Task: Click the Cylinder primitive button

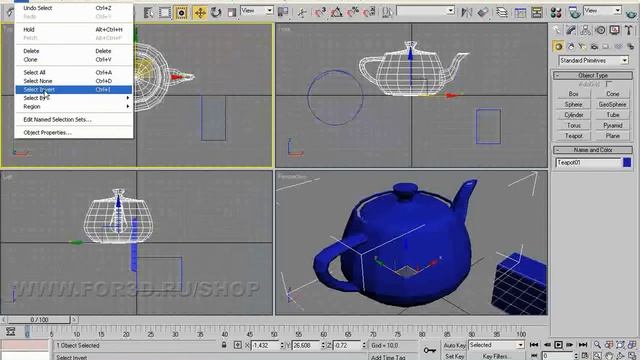Action: tap(573, 115)
